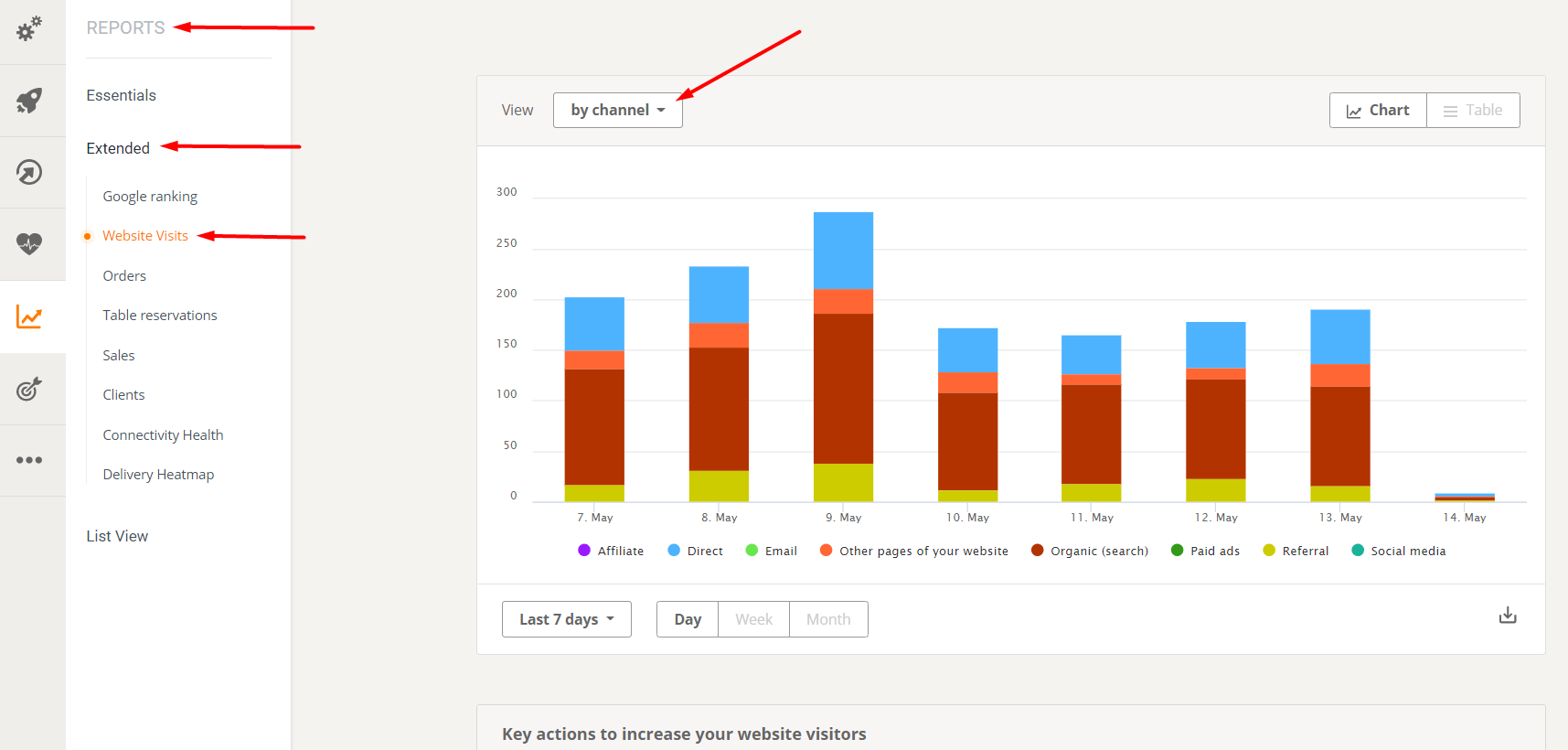Click the '11. May' axis label

(x=1092, y=518)
